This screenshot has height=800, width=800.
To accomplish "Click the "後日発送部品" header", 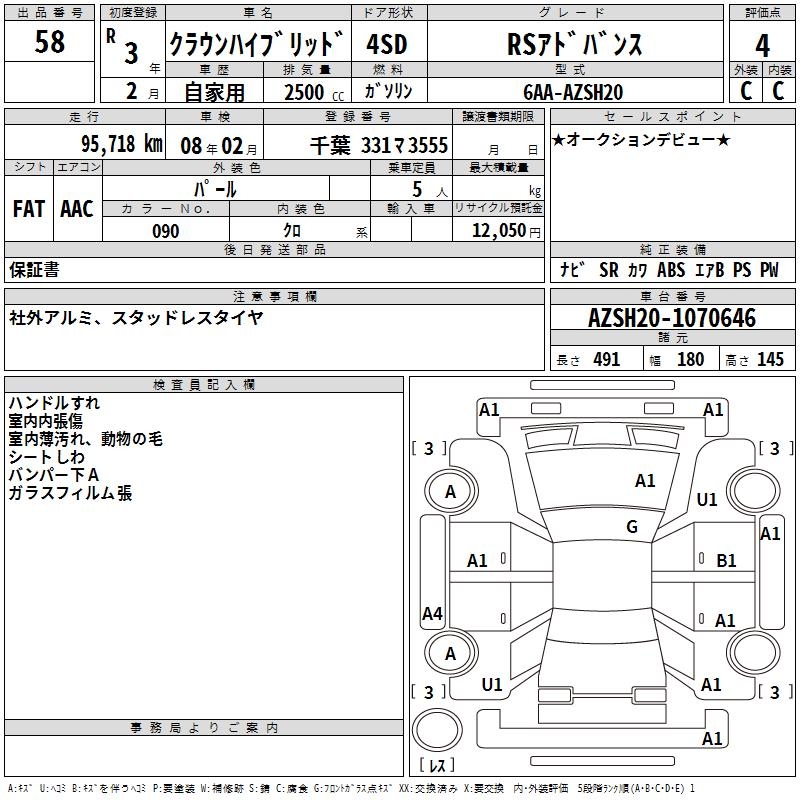I will [274, 249].
